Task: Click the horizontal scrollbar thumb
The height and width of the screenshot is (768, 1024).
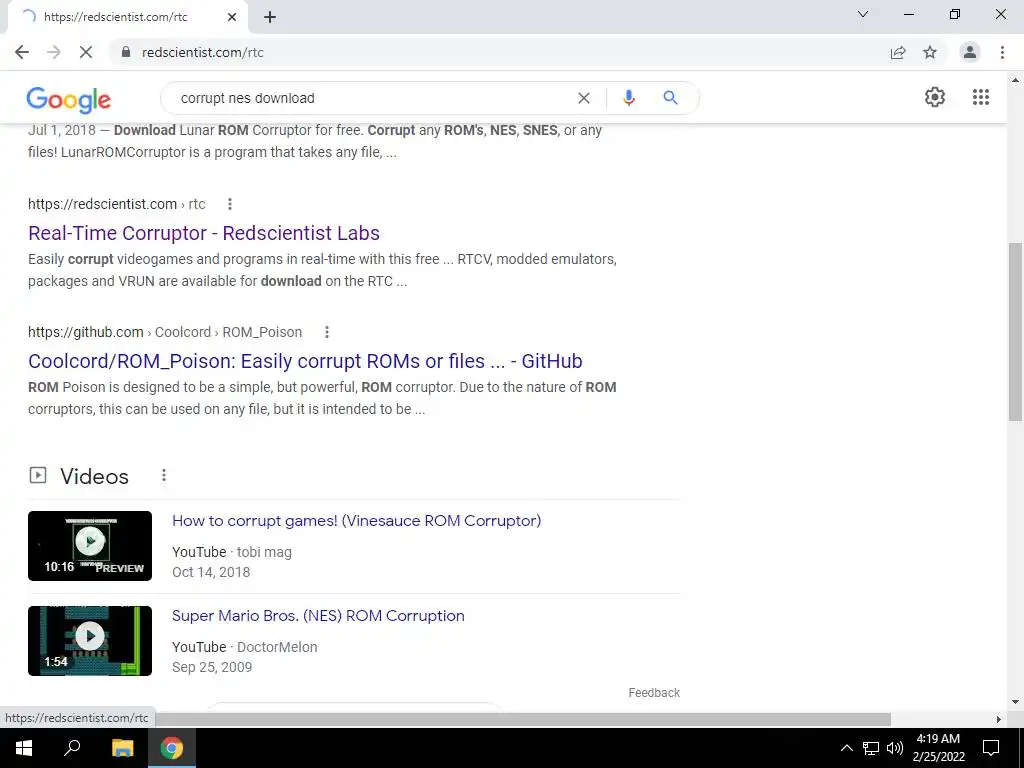Action: 522,719
